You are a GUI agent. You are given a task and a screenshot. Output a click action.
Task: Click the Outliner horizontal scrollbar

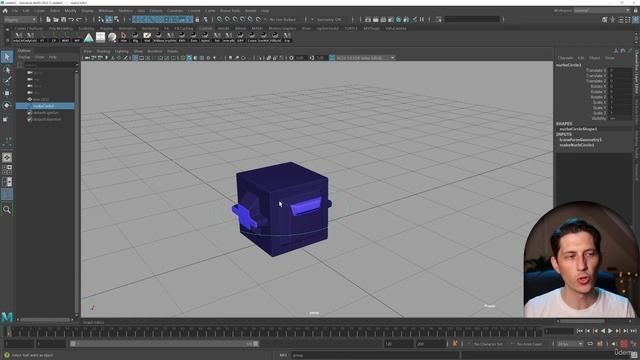click(45, 320)
